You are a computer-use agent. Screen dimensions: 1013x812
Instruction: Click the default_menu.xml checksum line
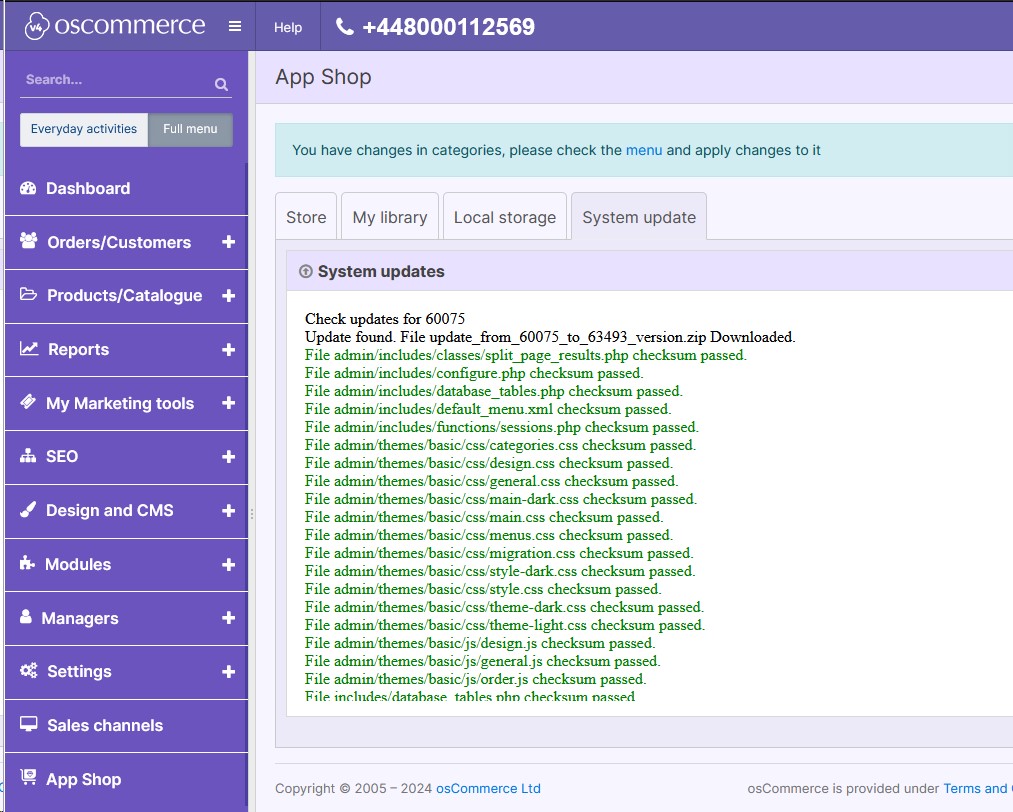[488, 409]
